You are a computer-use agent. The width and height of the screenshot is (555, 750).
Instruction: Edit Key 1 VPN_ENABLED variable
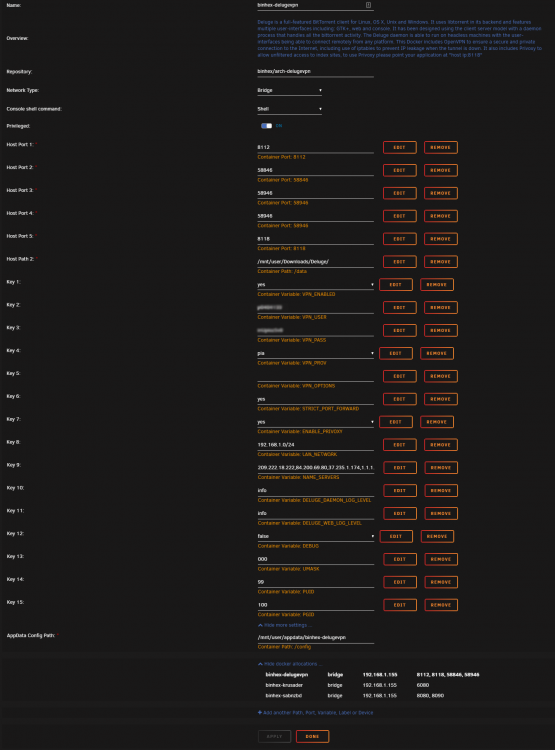point(396,285)
